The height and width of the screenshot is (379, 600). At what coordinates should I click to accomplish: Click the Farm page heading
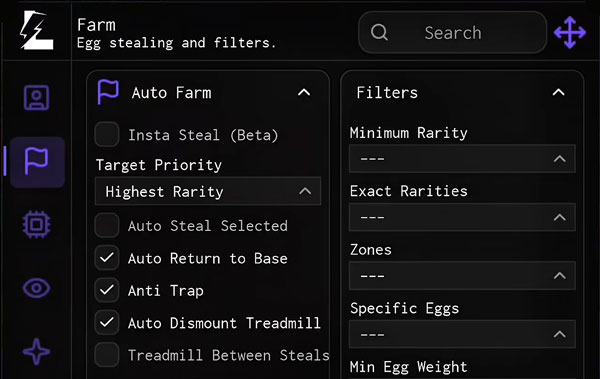[96, 25]
